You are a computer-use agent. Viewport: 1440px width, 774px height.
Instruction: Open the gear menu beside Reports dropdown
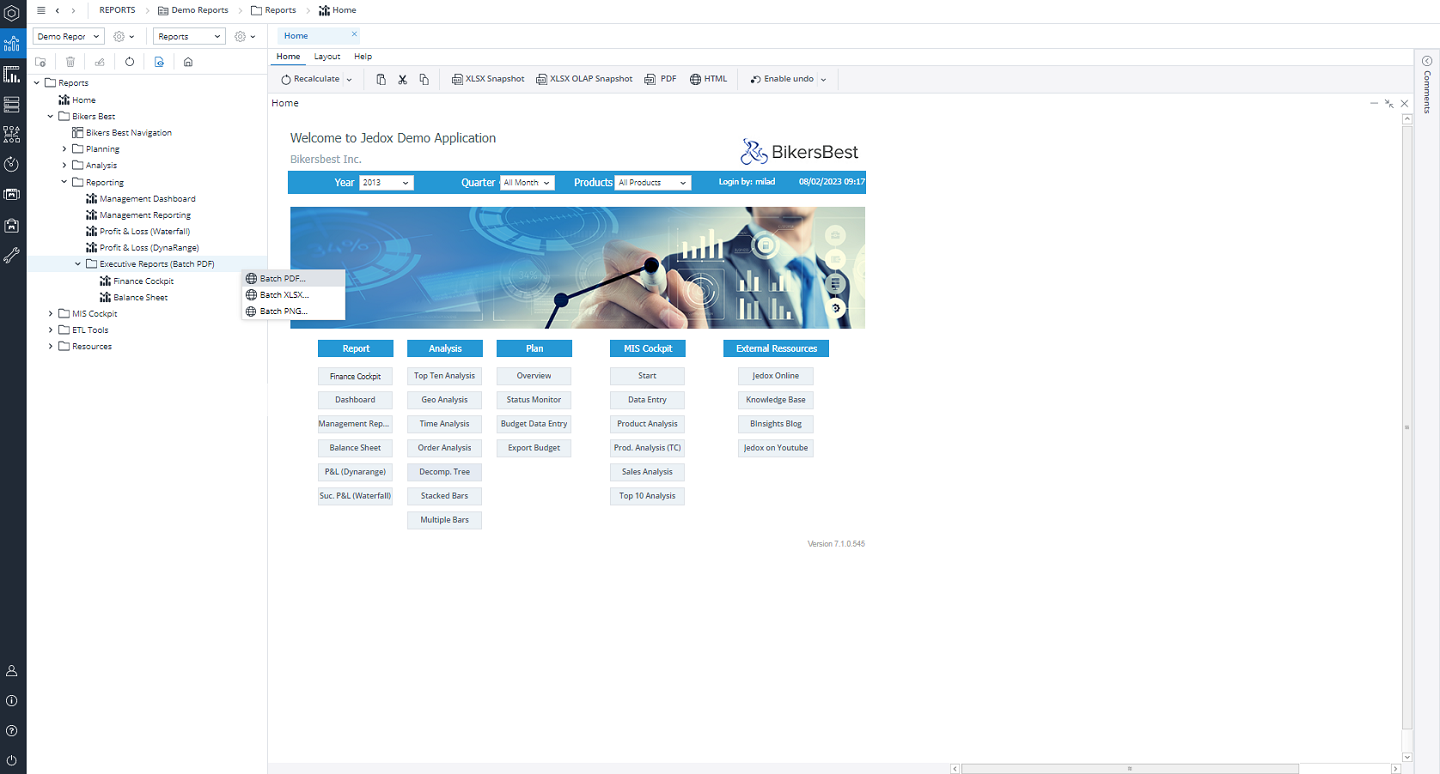tap(245, 36)
